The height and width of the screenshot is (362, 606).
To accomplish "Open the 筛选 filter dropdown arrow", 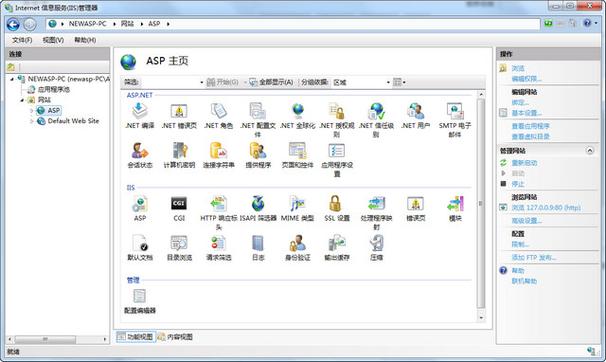I will point(201,82).
